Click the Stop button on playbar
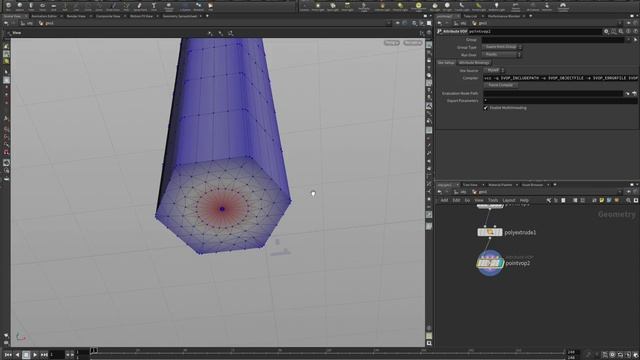The width and height of the screenshot is (640, 360). [26, 355]
